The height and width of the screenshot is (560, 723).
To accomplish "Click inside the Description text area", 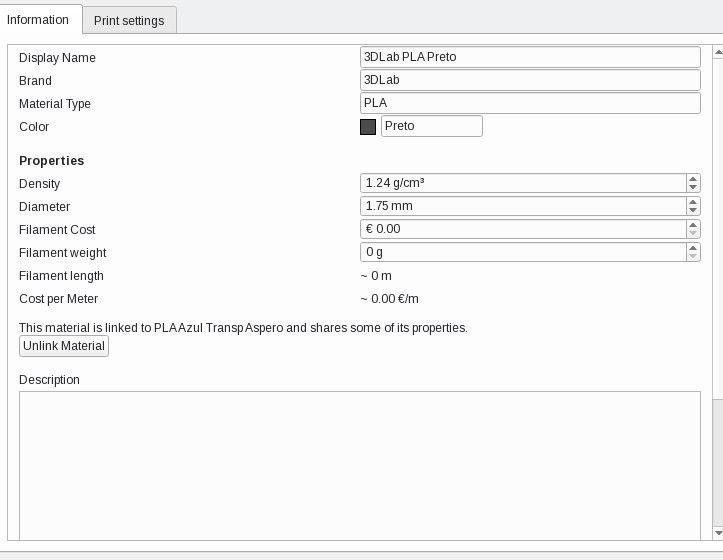I will coord(360,465).
